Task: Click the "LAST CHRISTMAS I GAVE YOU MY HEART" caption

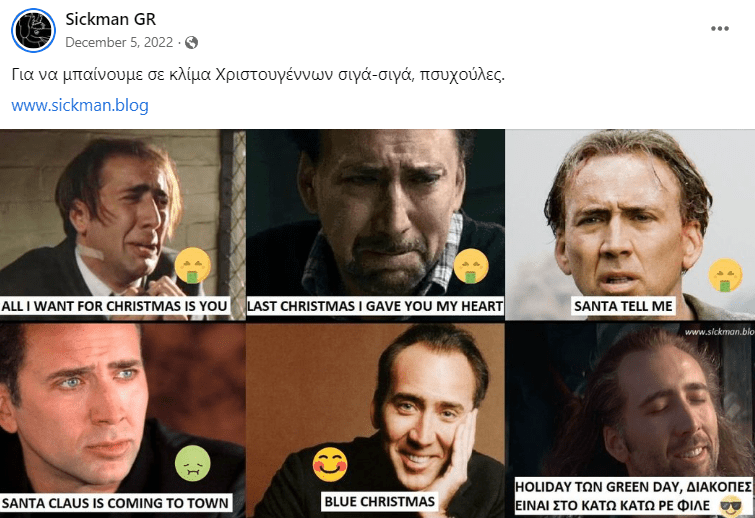Action: coord(374,305)
